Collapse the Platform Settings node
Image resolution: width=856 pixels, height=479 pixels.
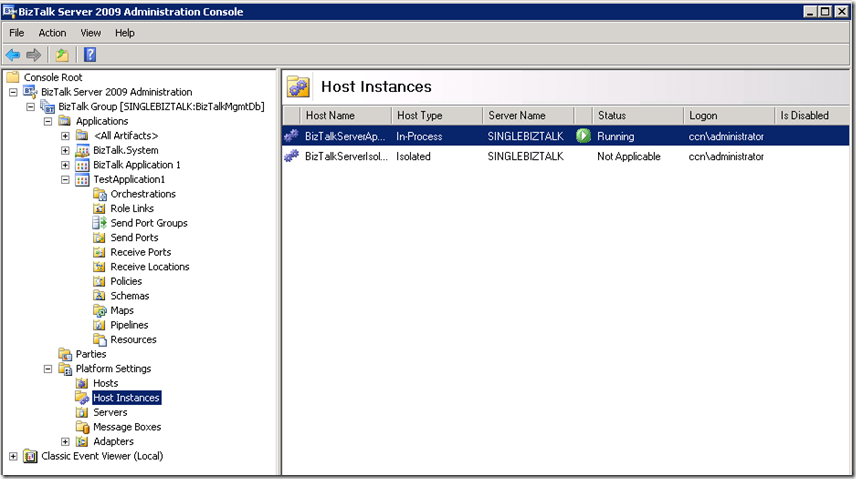(48, 369)
